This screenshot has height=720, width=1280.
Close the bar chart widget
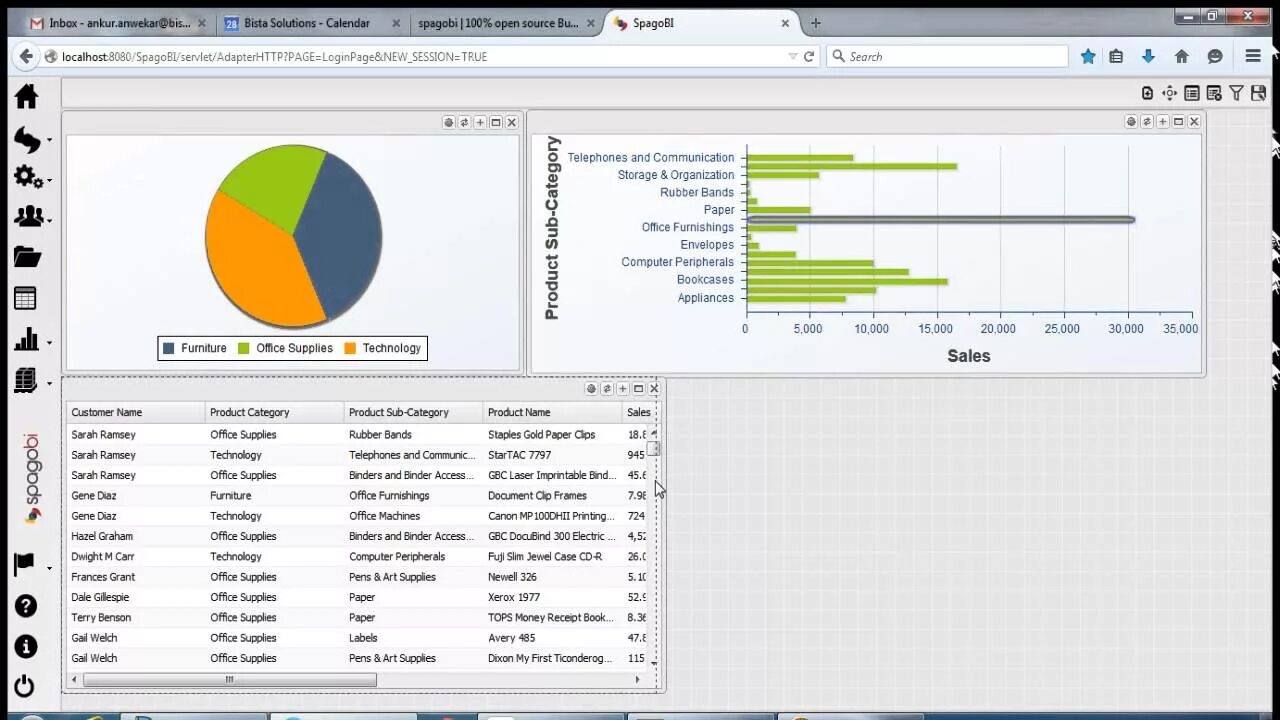click(x=1194, y=122)
